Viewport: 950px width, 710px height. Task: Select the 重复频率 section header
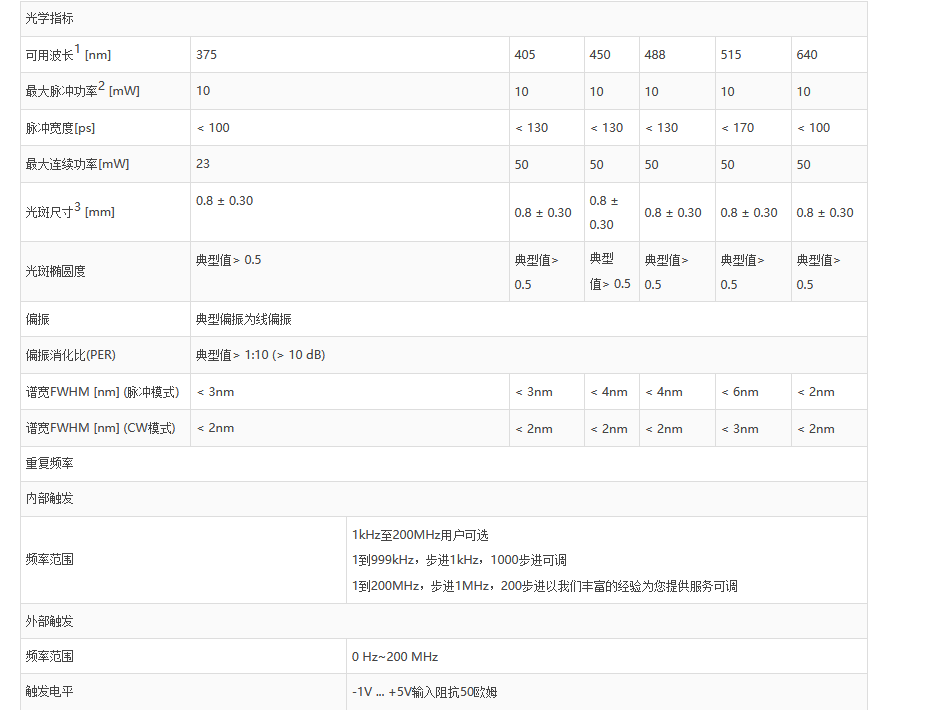point(49,464)
